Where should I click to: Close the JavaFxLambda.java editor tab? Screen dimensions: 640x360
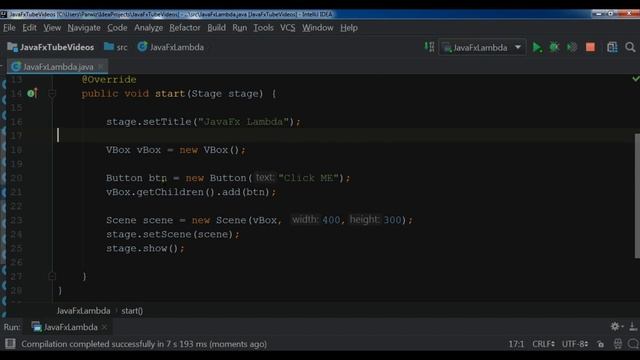coord(101,67)
